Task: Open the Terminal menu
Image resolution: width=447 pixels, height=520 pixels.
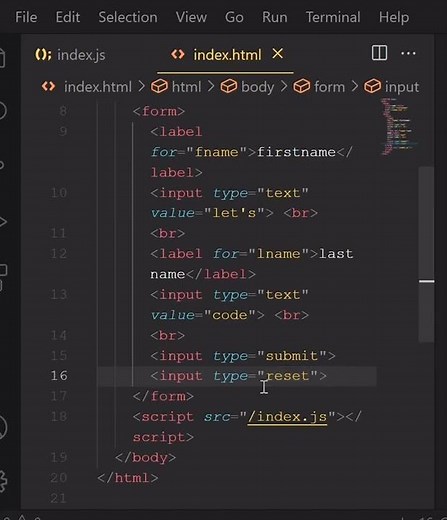Action: [333, 17]
